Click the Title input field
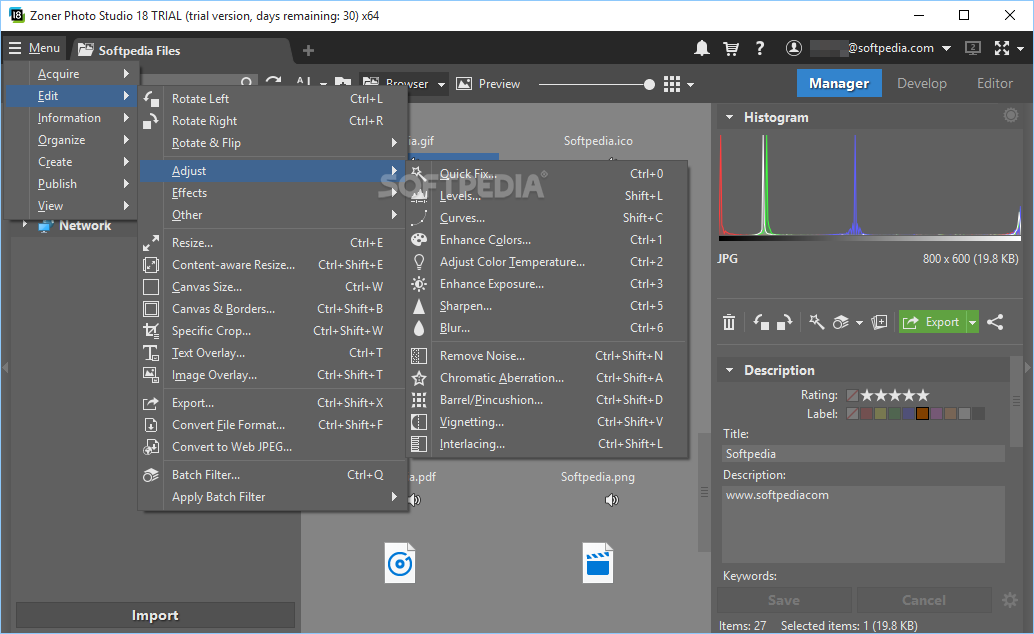This screenshot has width=1034, height=634. click(x=864, y=453)
